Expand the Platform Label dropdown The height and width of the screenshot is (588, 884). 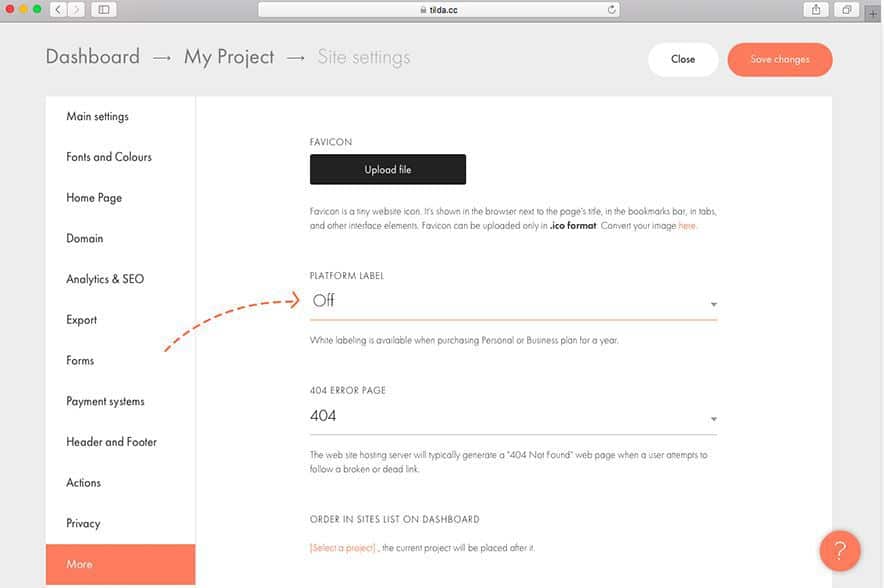[513, 301]
